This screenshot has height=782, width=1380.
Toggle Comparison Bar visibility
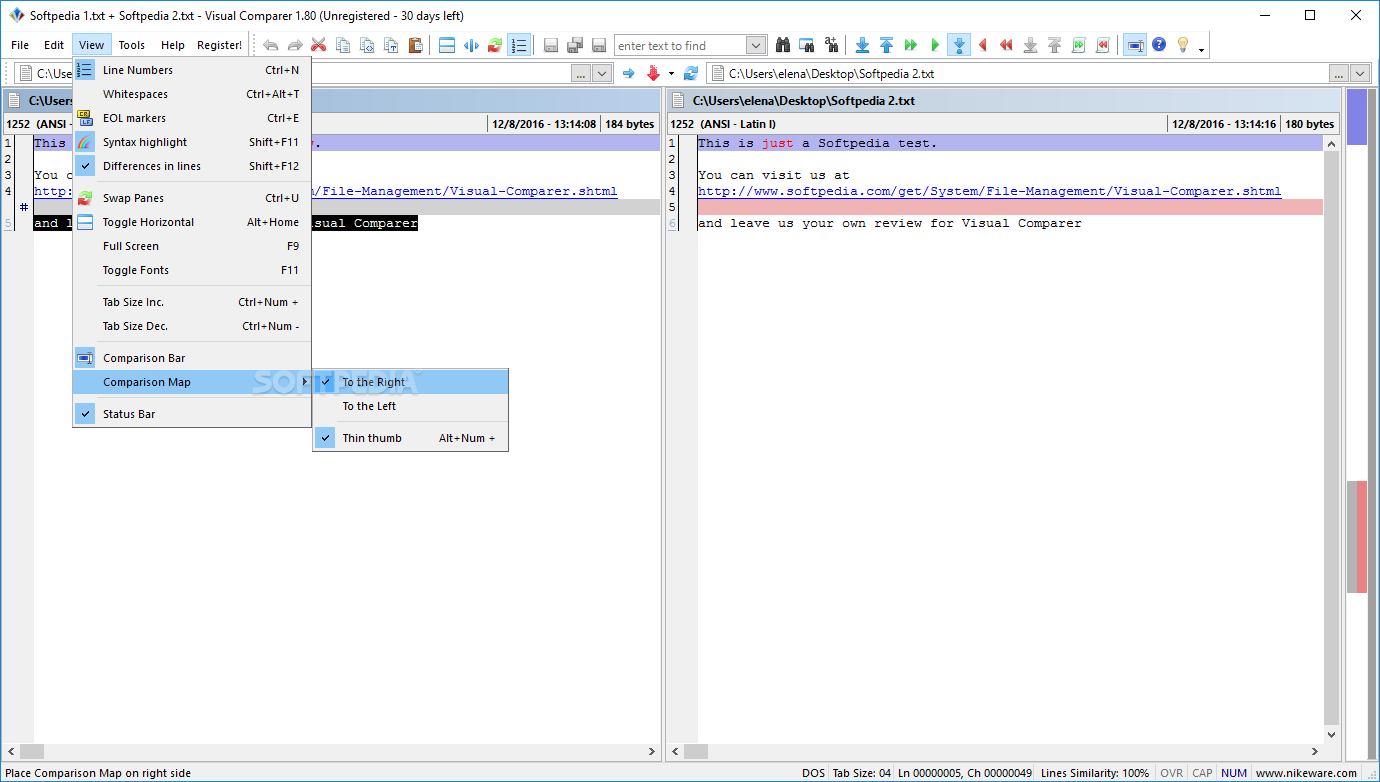click(192, 358)
